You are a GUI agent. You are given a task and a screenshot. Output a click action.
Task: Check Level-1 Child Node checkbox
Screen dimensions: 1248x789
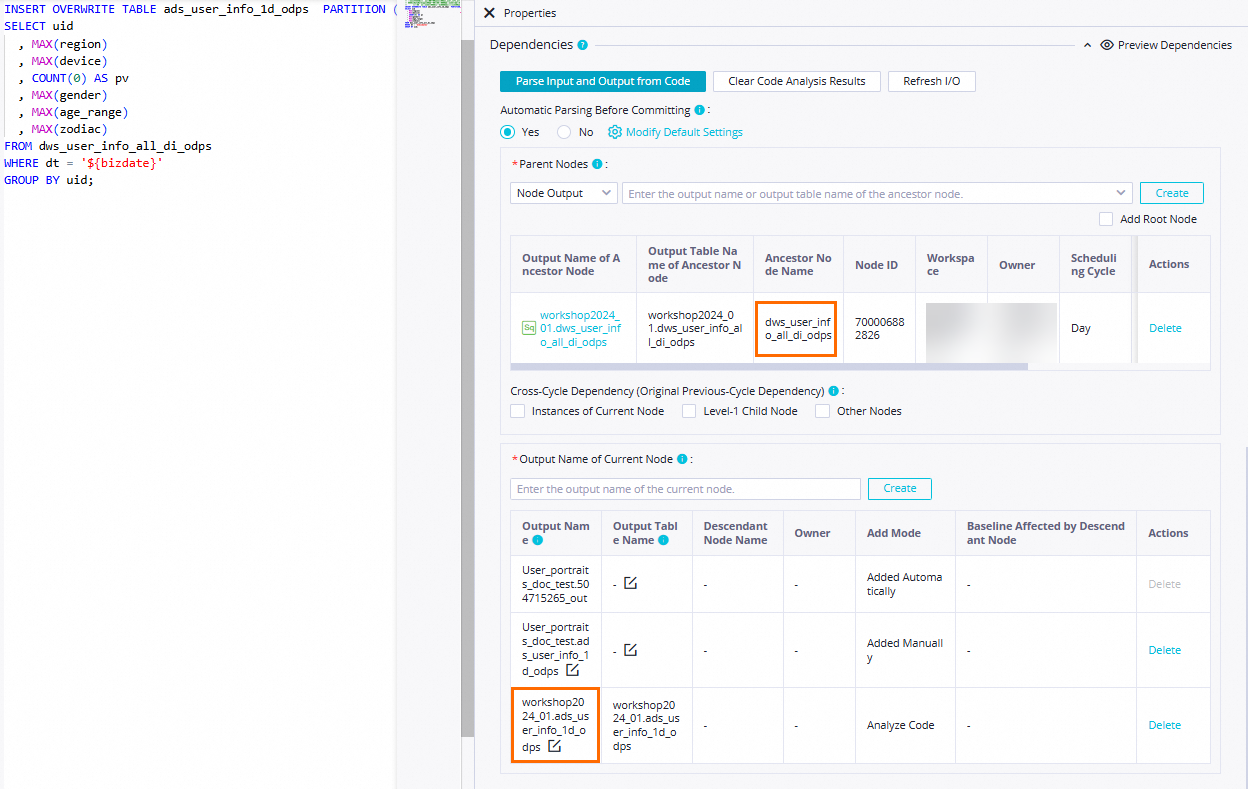pyautogui.click(x=689, y=411)
